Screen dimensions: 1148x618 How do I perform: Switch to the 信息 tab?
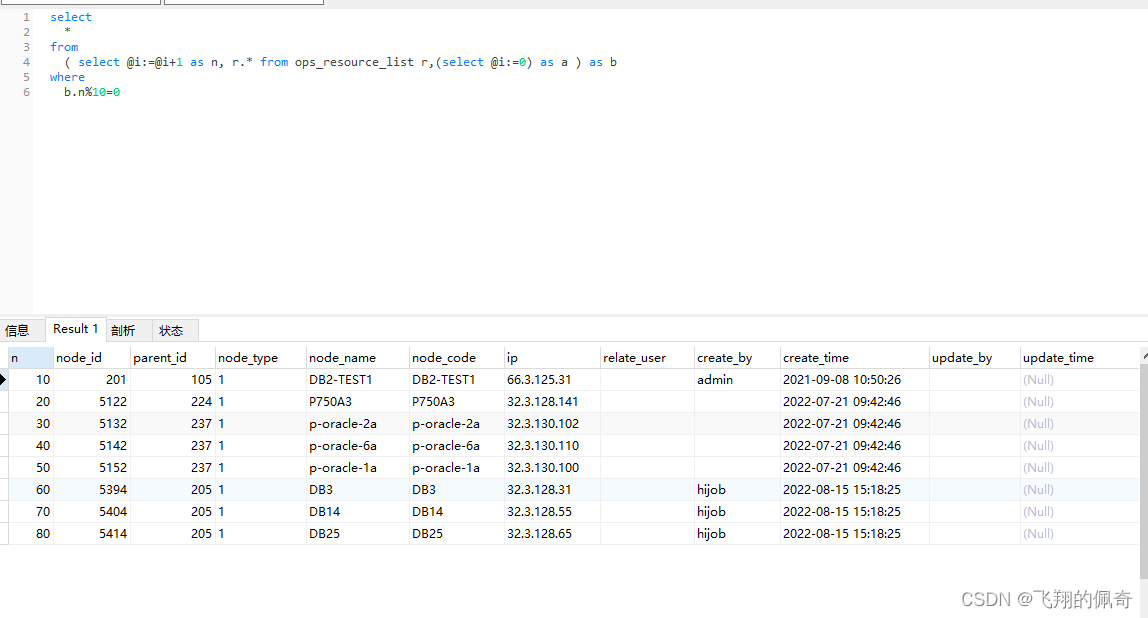17,330
